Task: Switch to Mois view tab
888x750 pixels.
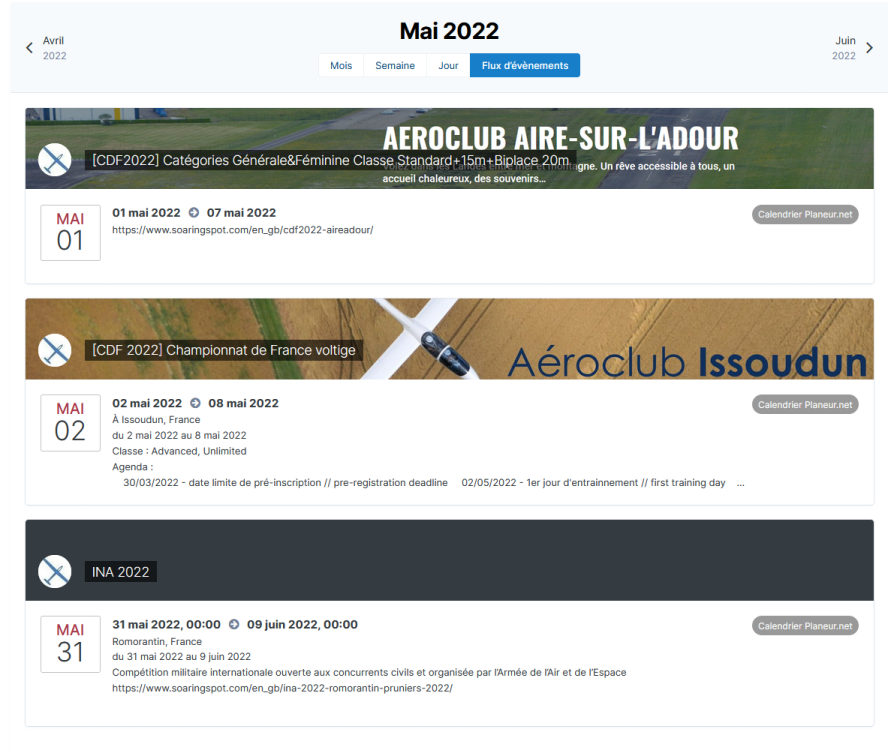Action: (x=341, y=65)
